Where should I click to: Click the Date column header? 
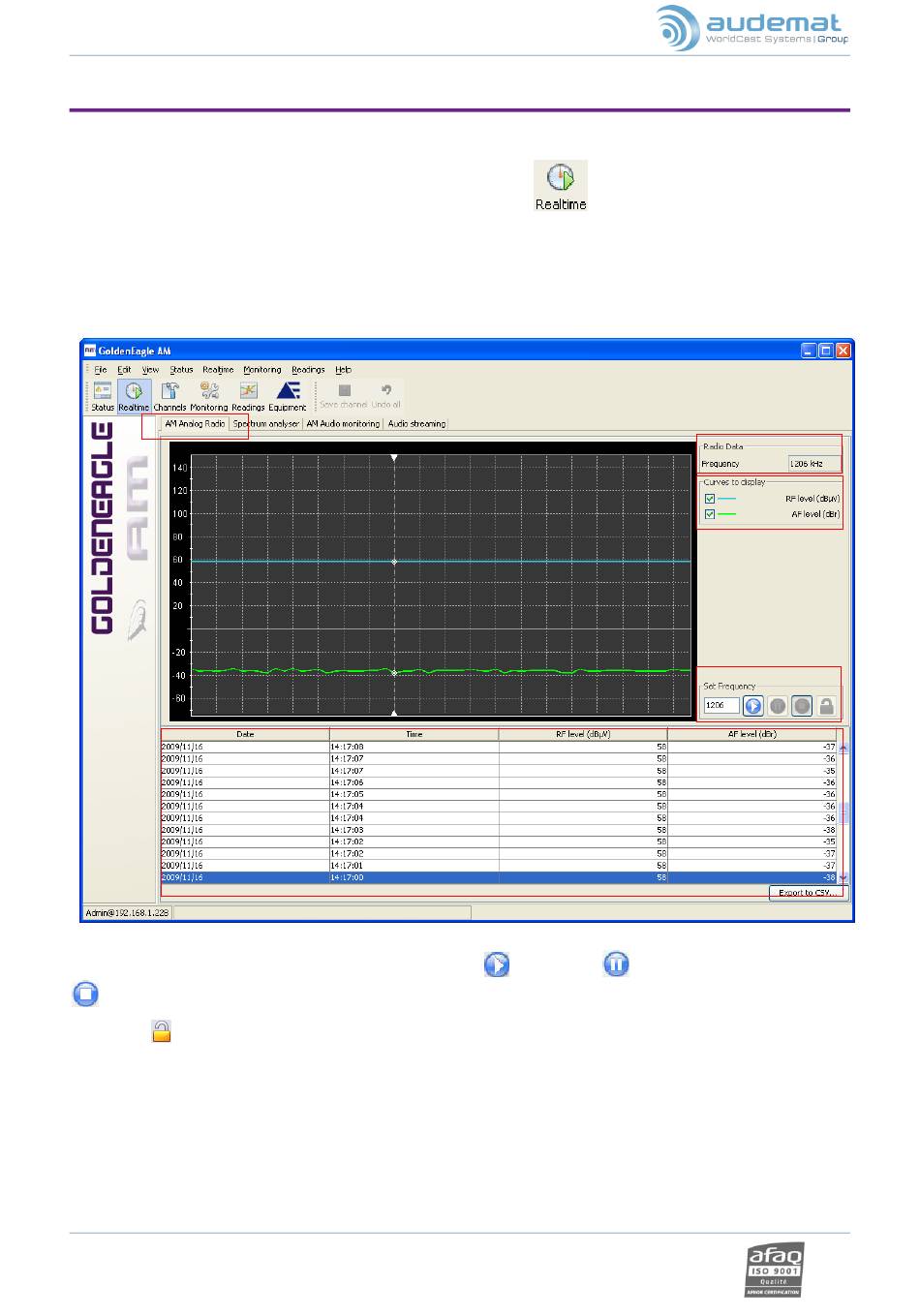click(x=245, y=735)
